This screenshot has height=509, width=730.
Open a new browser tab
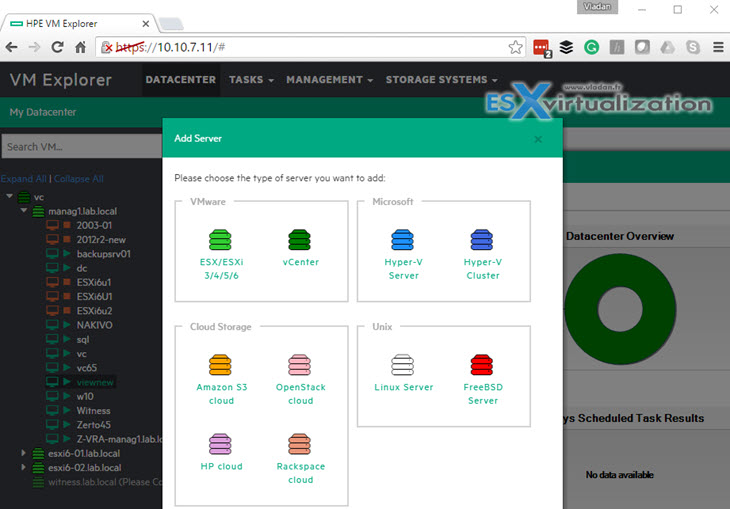coord(171,24)
